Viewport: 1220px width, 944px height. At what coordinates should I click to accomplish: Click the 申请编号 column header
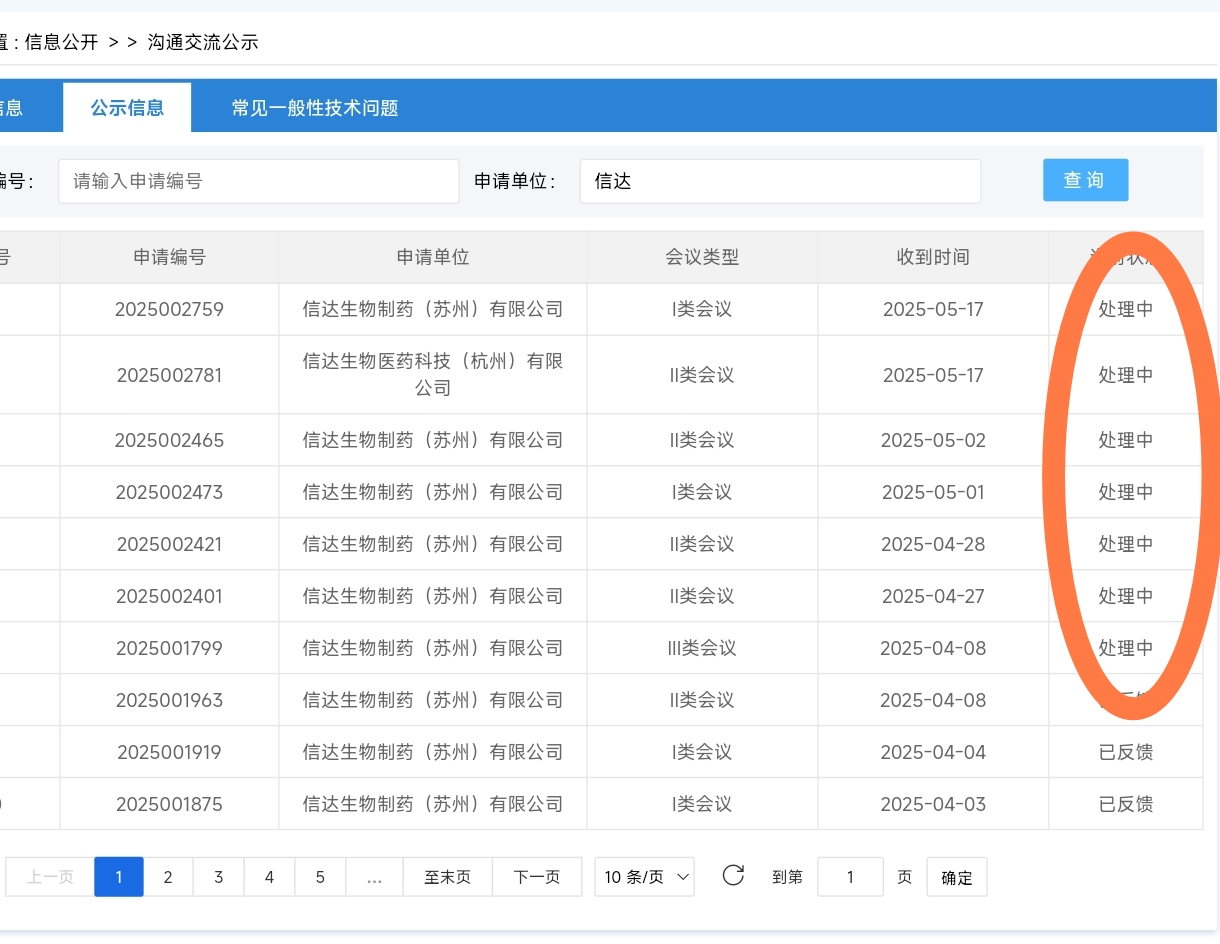point(169,257)
